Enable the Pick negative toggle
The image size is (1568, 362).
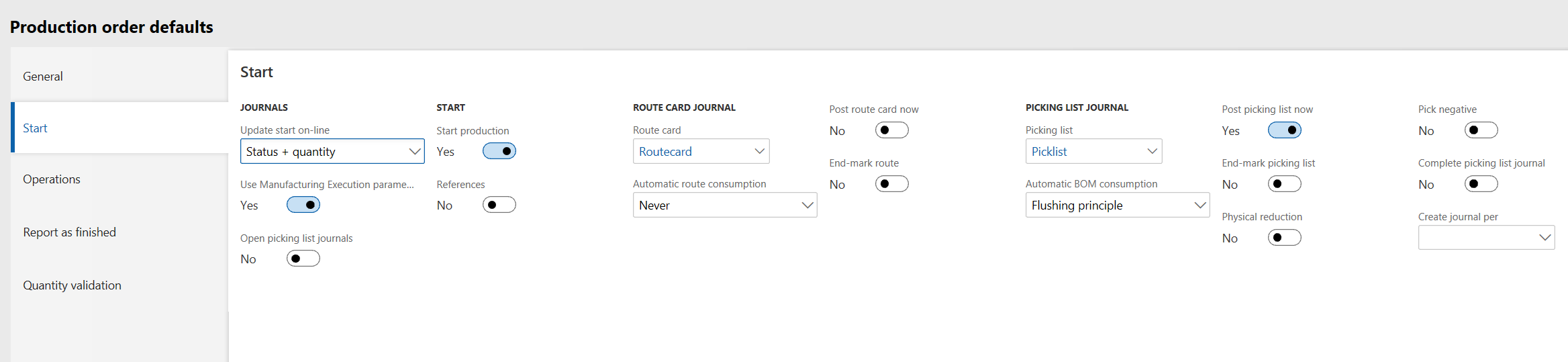(x=1481, y=130)
